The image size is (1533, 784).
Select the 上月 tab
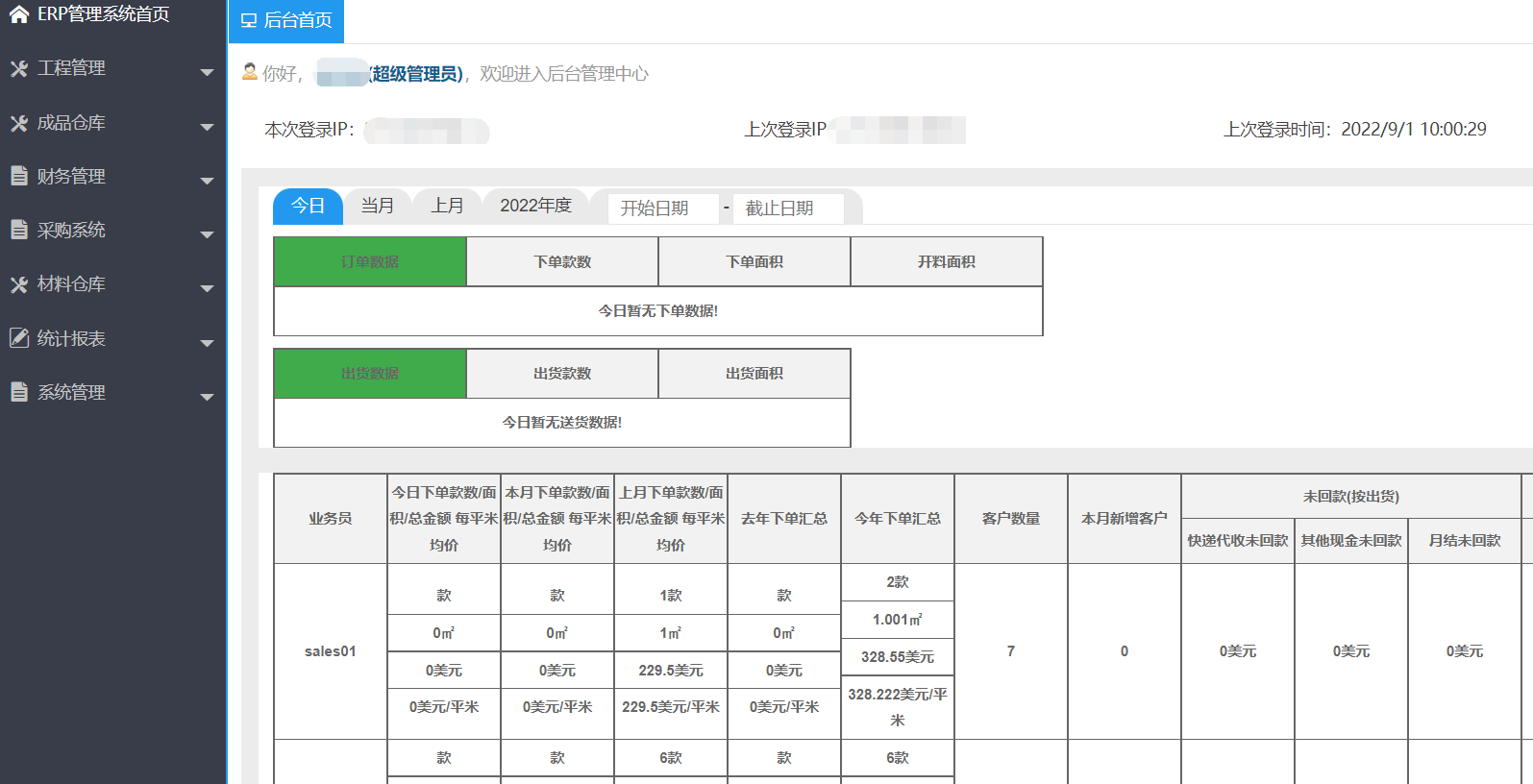[447, 206]
